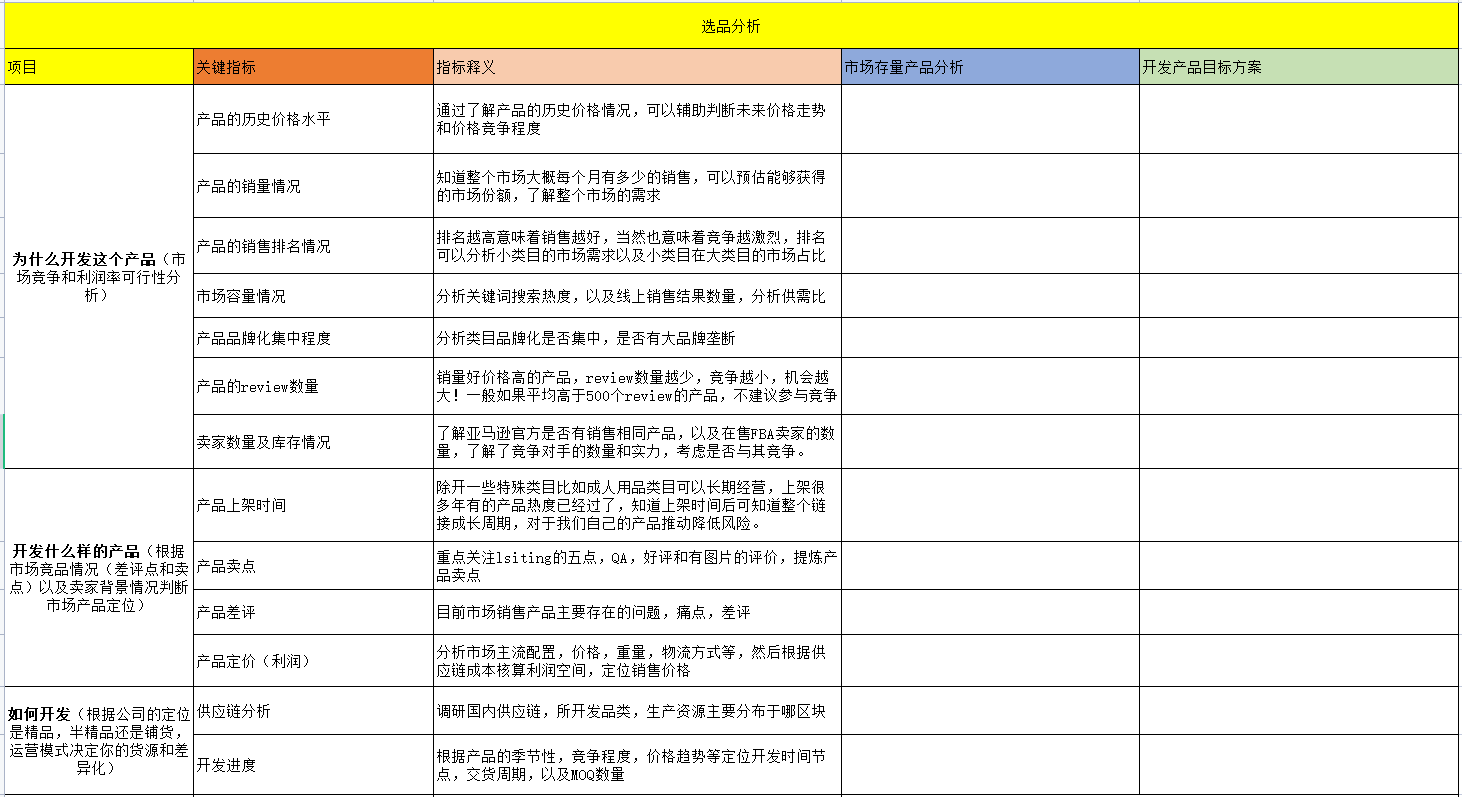Select the cell 市场容量情况
The width and height of the screenshot is (1462, 797).
point(313,296)
